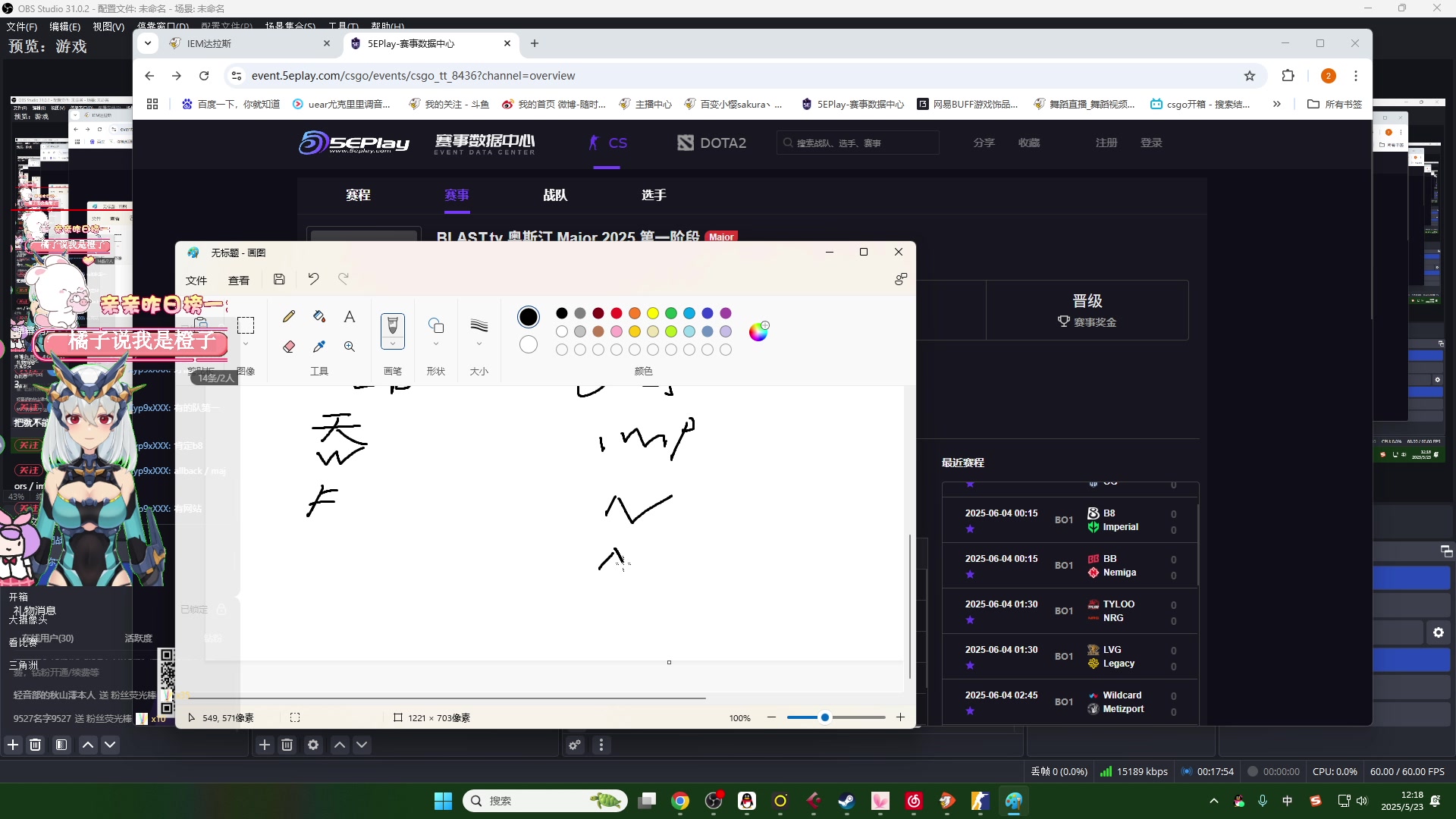Select the white Color 2 circle
1456x819 pixels.
pyautogui.click(x=529, y=344)
